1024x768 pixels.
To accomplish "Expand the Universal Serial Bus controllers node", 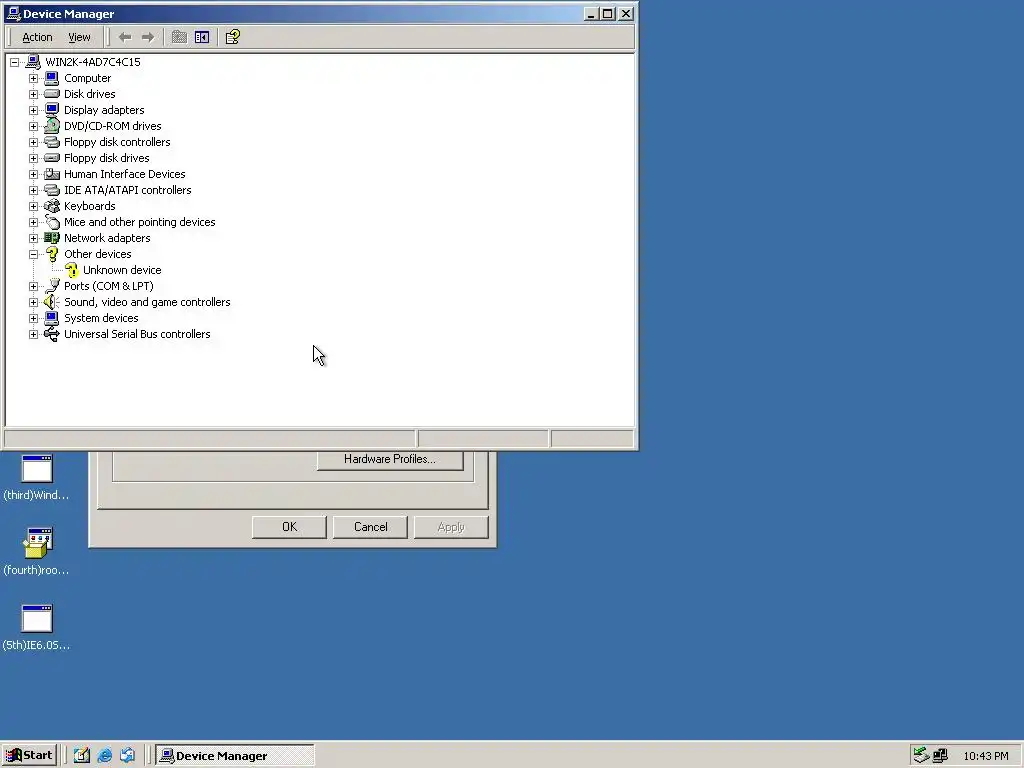I will coord(33,334).
